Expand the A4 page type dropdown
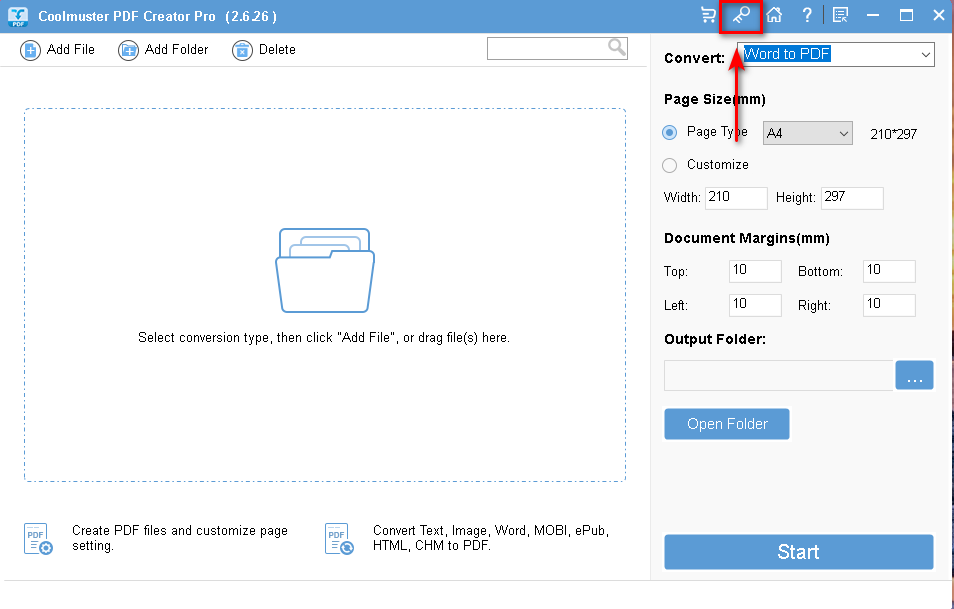The height and width of the screenshot is (609, 954). click(807, 133)
